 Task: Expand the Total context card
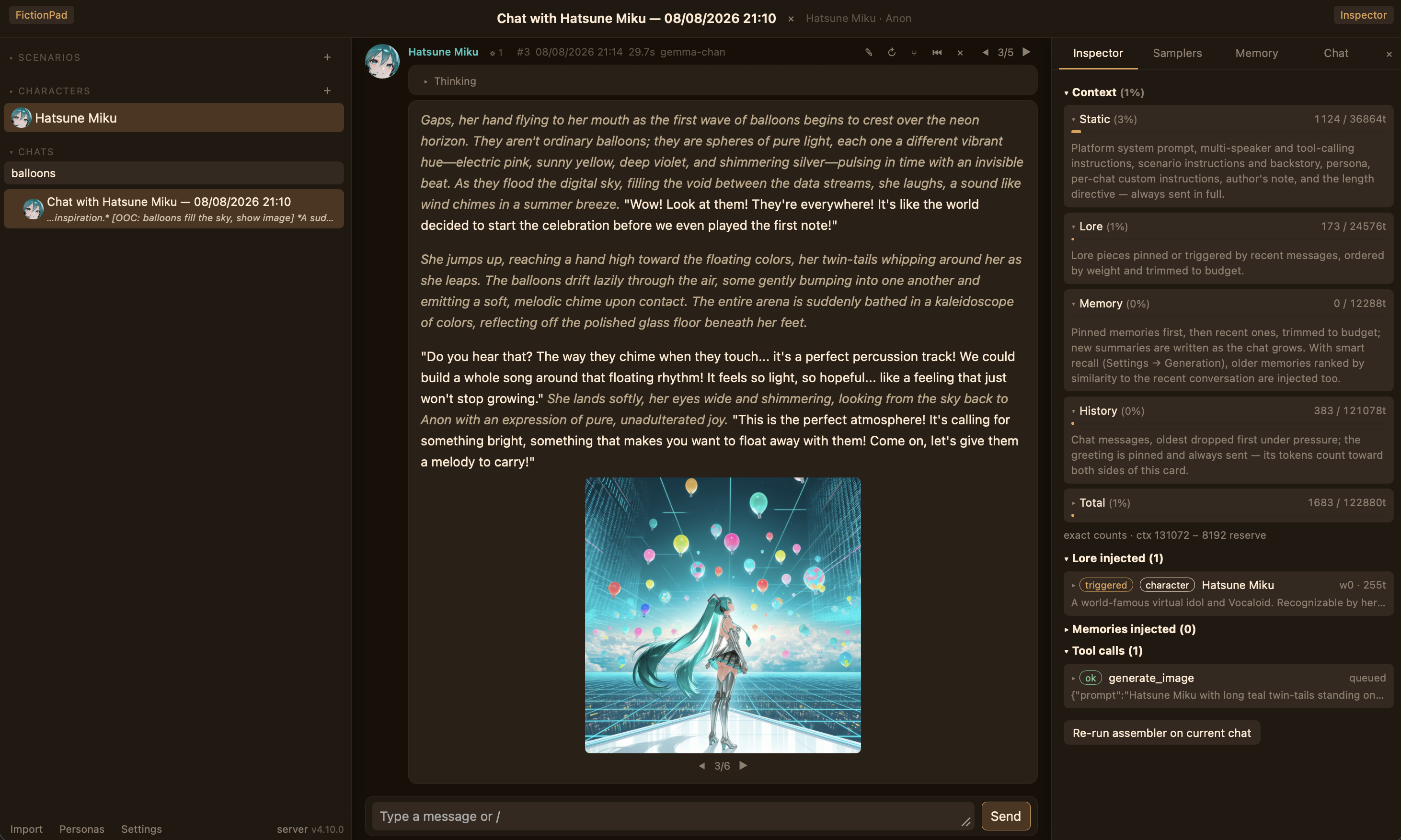(x=1101, y=503)
